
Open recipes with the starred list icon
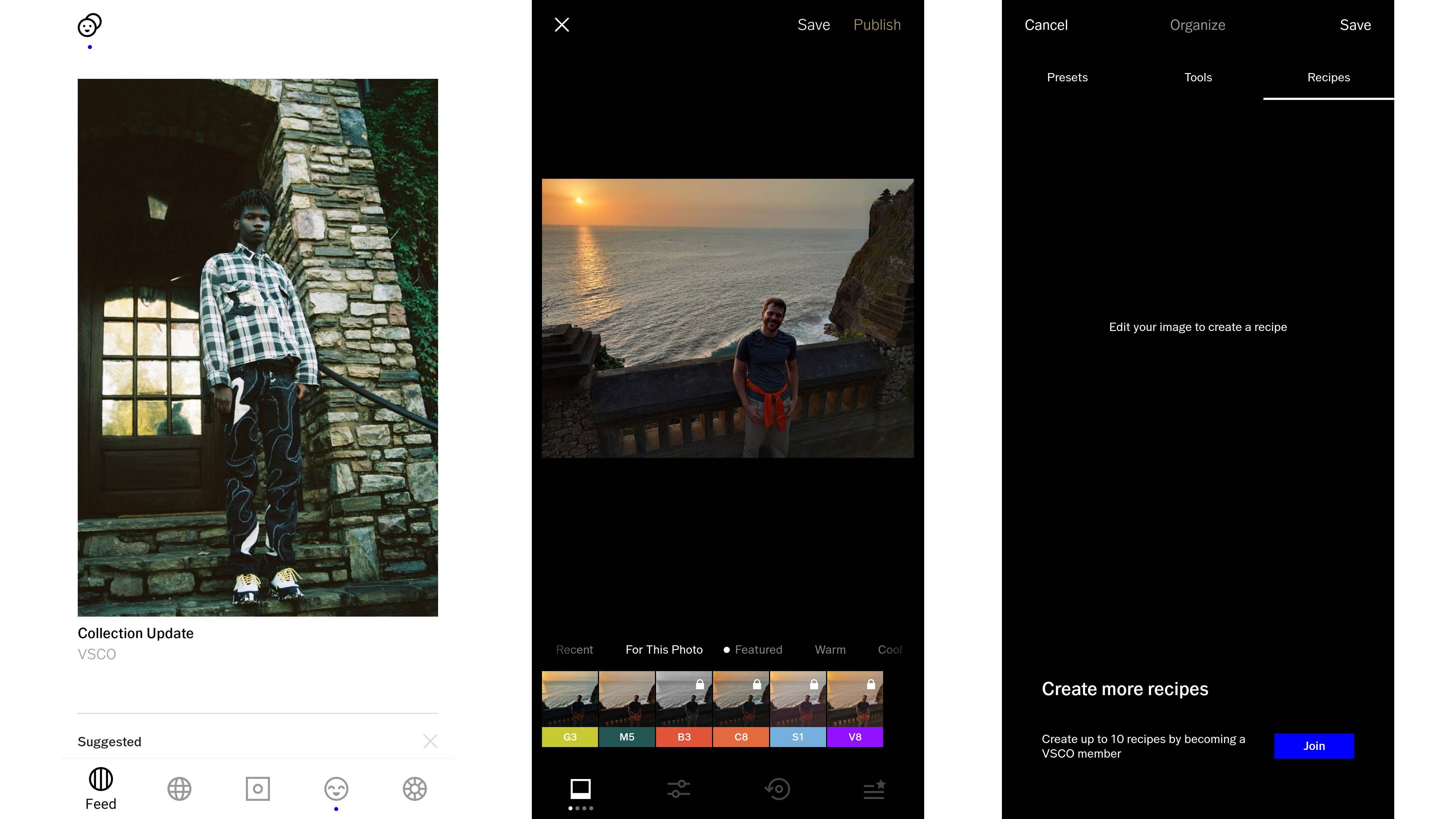(x=873, y=789)
